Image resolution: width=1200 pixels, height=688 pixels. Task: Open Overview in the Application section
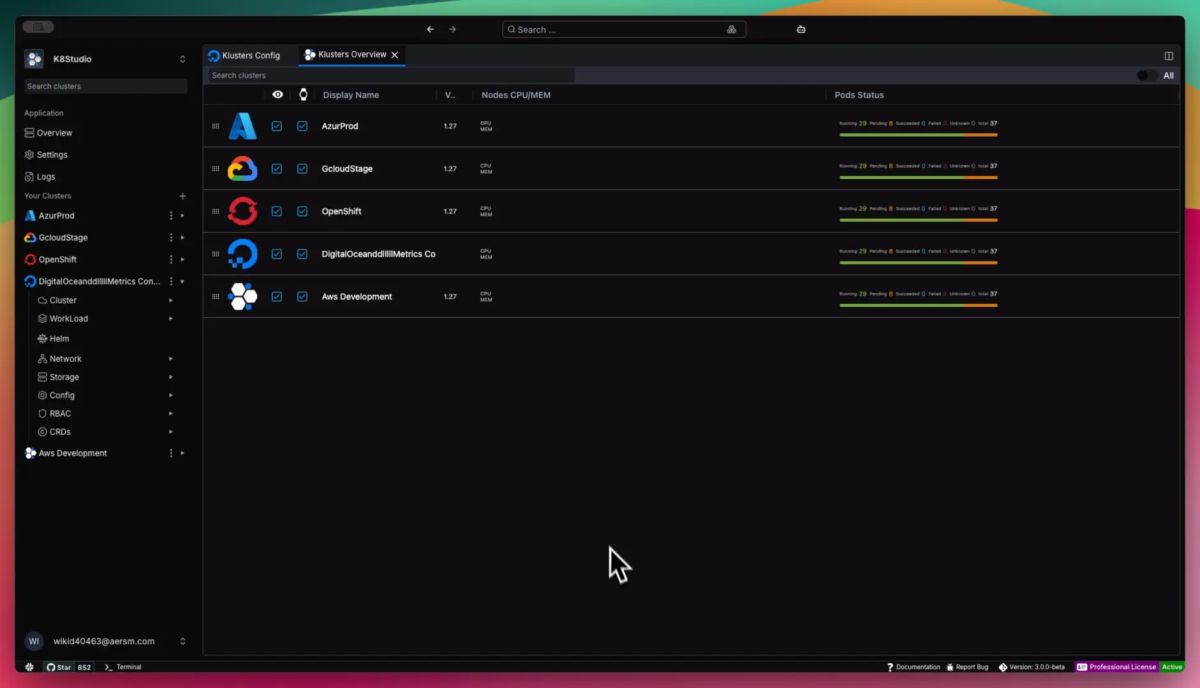coord(48,133)
